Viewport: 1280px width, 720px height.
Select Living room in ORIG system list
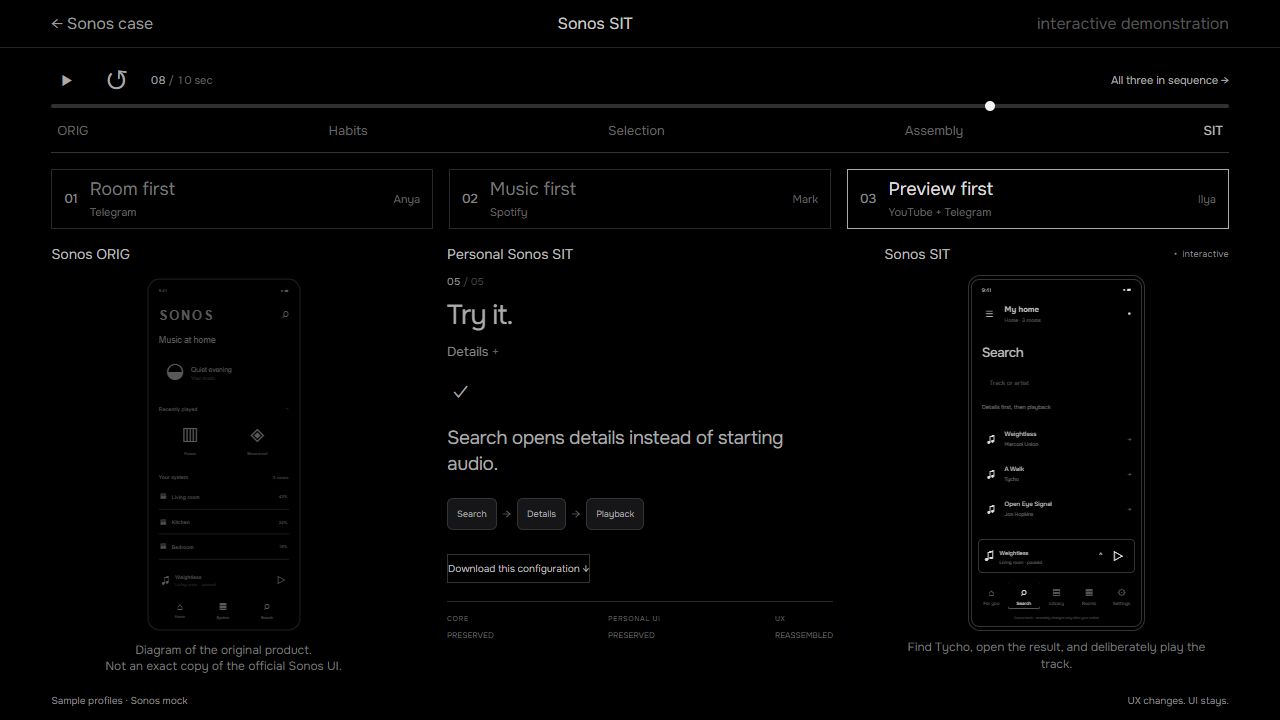(224, 497)
